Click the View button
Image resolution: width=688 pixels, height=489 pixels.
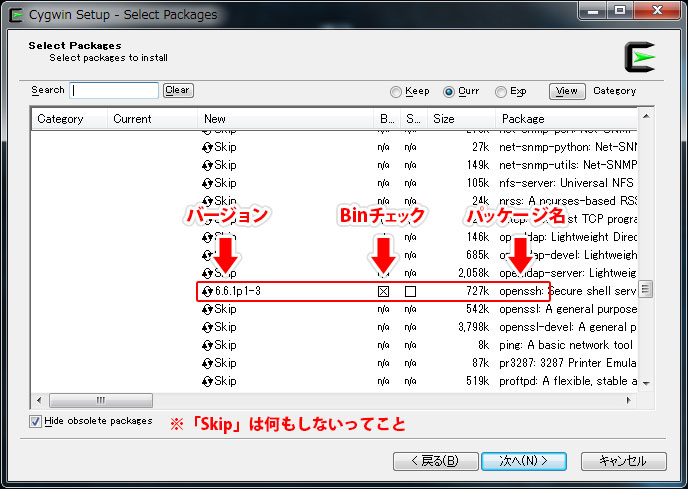(x=567, y=91)
